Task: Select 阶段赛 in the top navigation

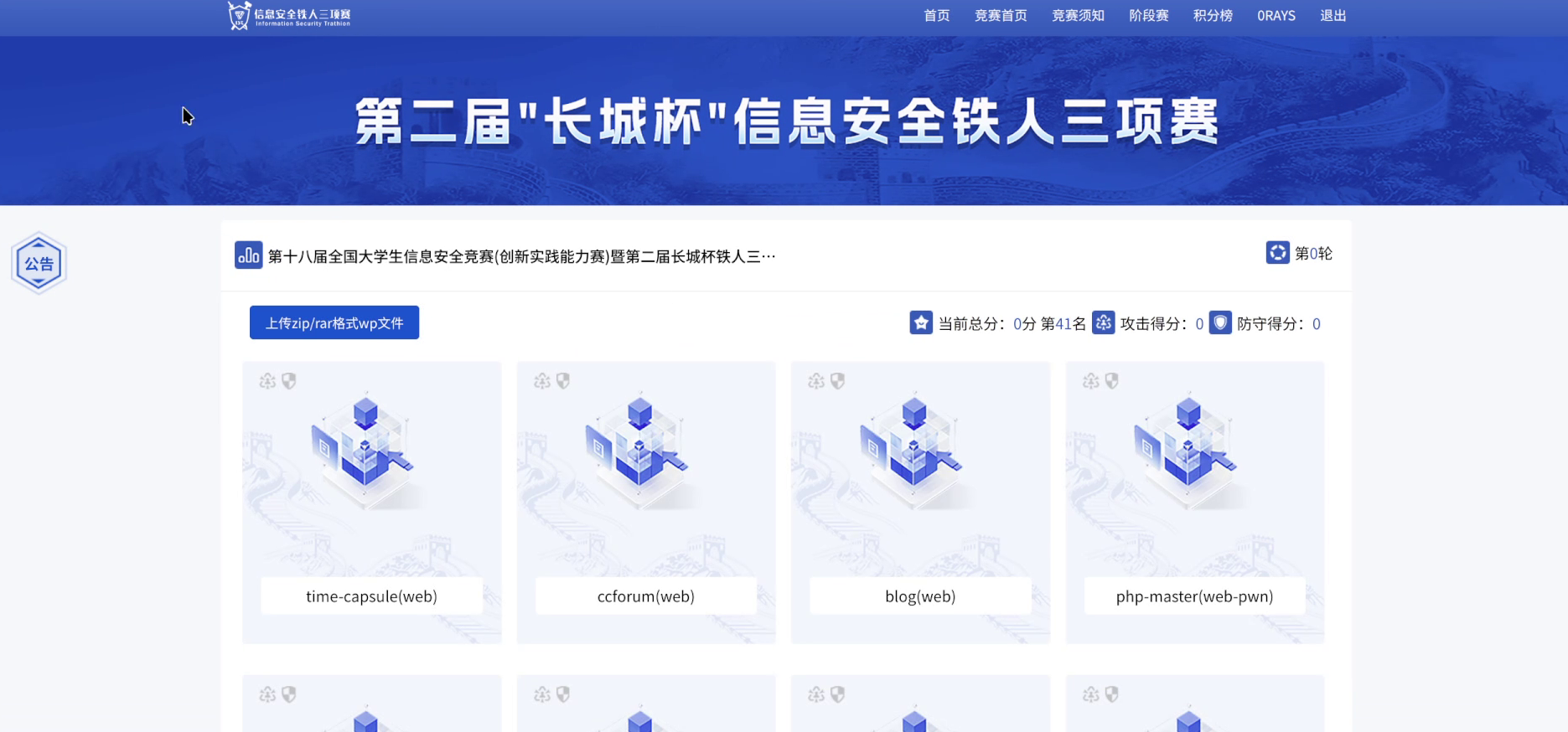Action: tap(1148, 16)
